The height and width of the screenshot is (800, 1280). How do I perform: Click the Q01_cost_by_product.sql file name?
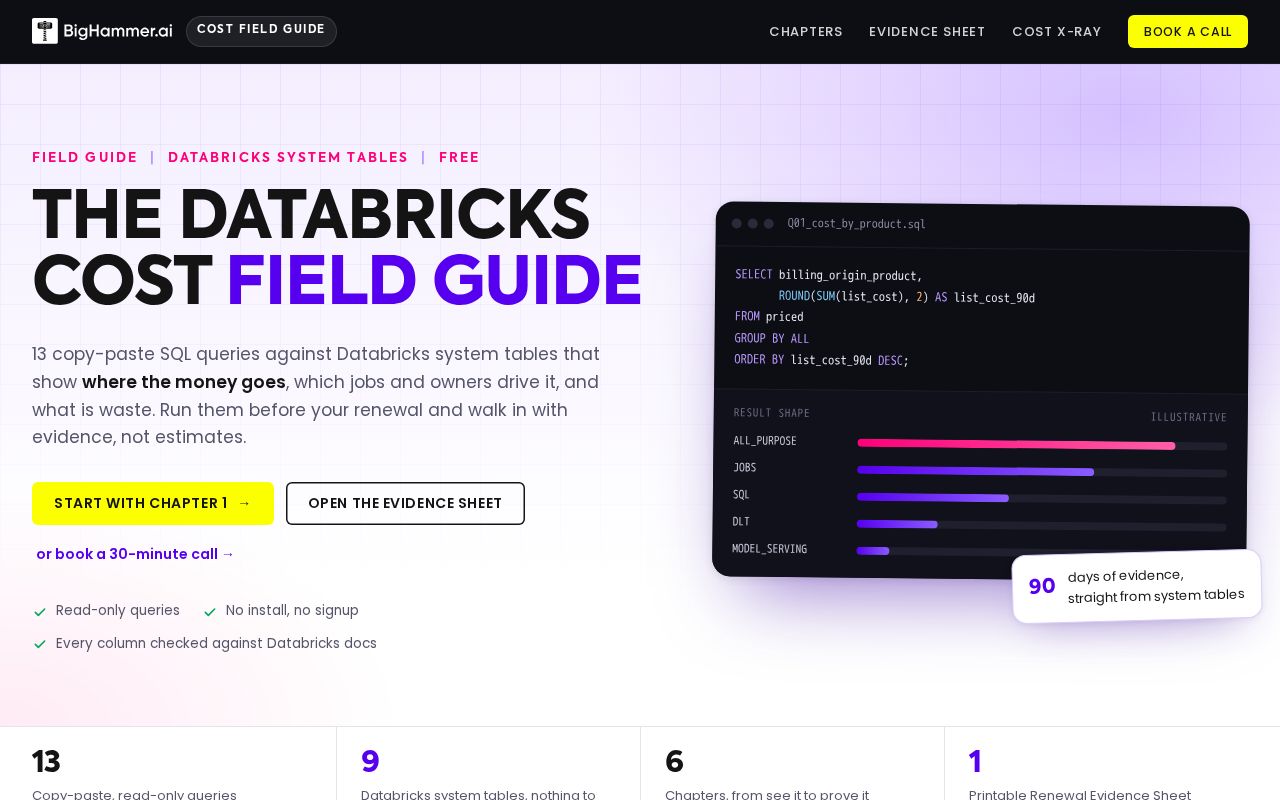point(856,224)
